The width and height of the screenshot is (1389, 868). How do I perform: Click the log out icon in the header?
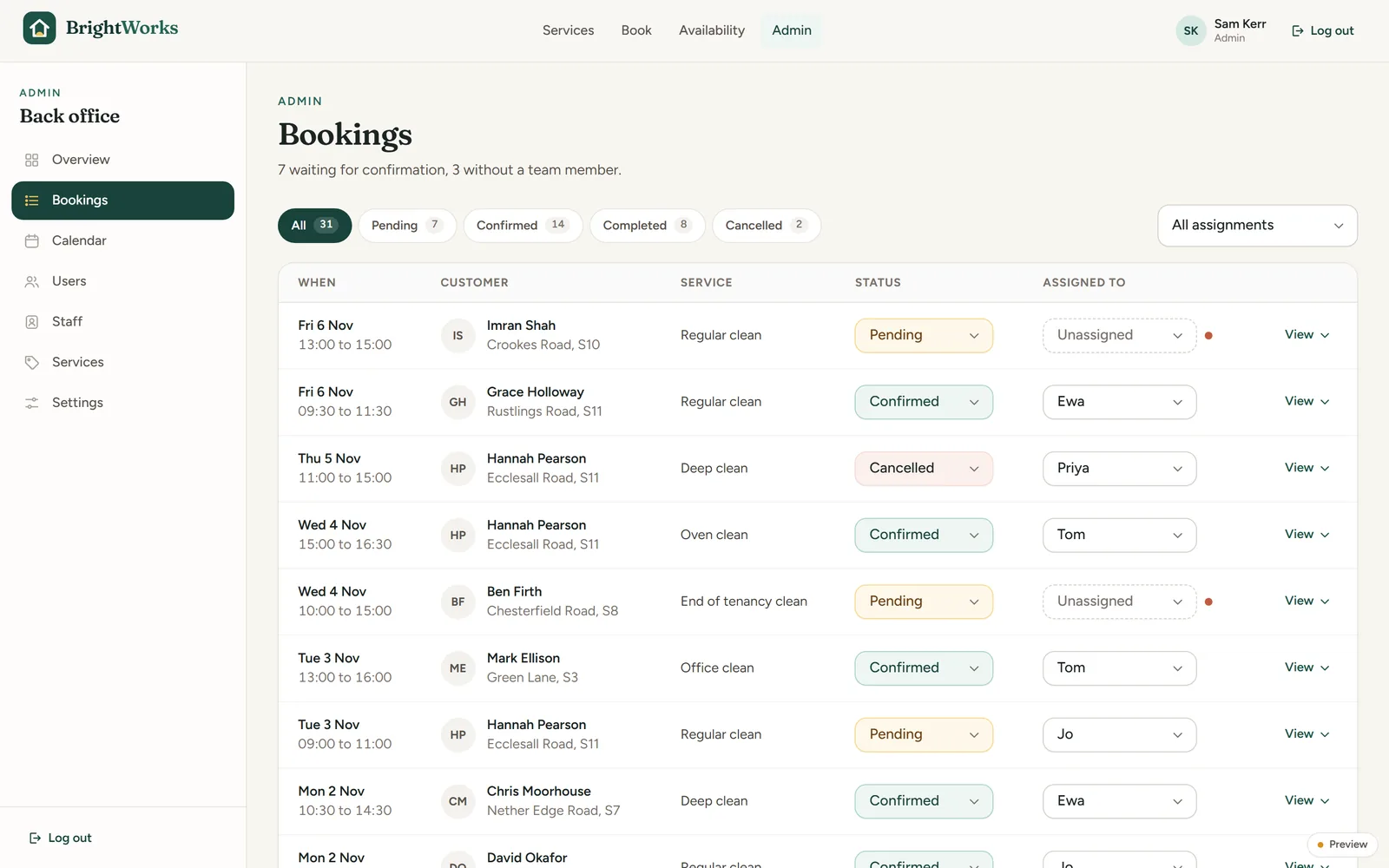[x=1298, y=31]
